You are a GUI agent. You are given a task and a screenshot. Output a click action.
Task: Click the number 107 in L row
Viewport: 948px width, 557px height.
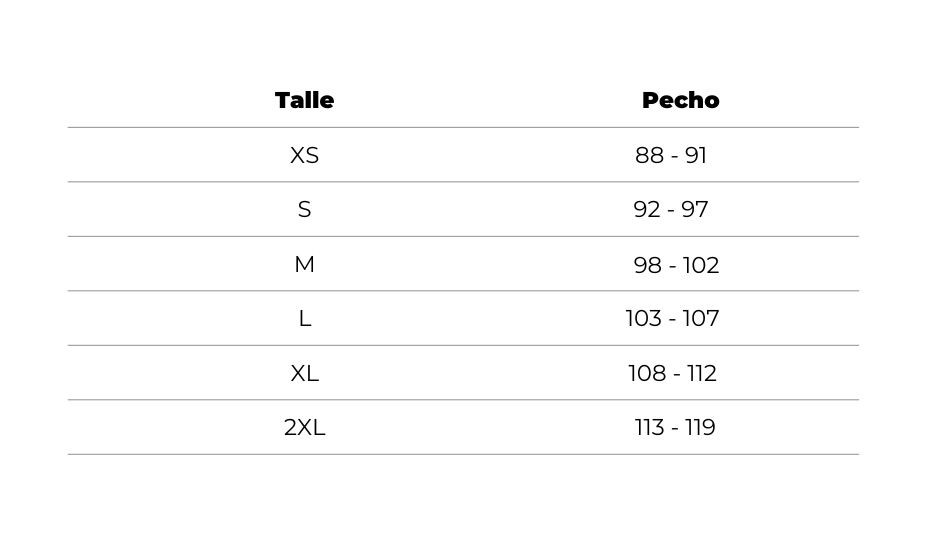(701, 318)
